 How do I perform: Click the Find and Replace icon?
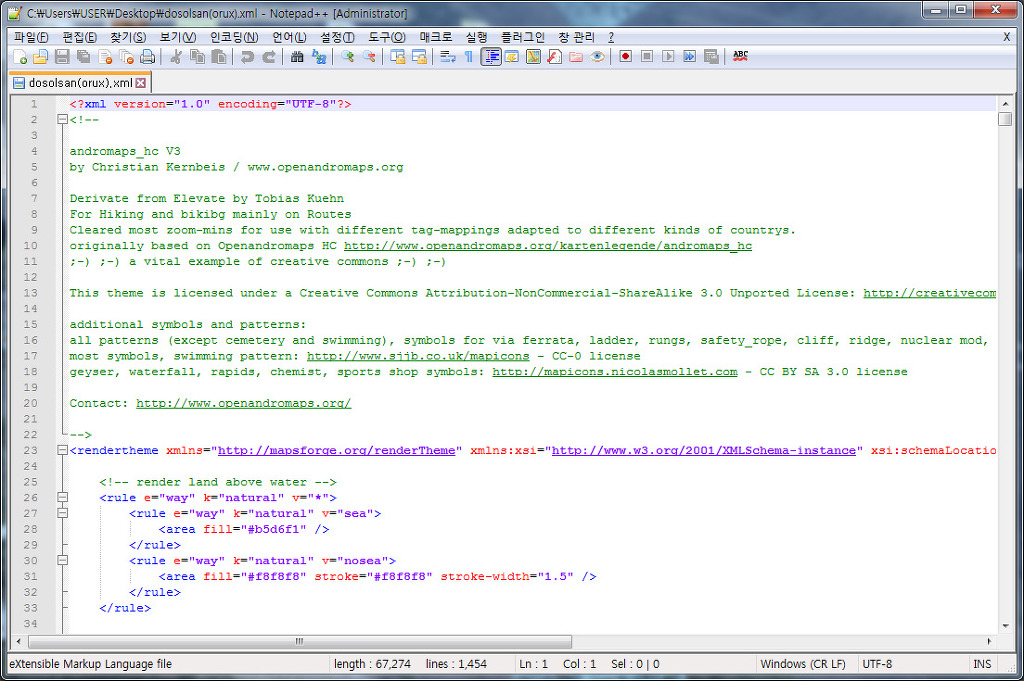(x=319, y=57)
